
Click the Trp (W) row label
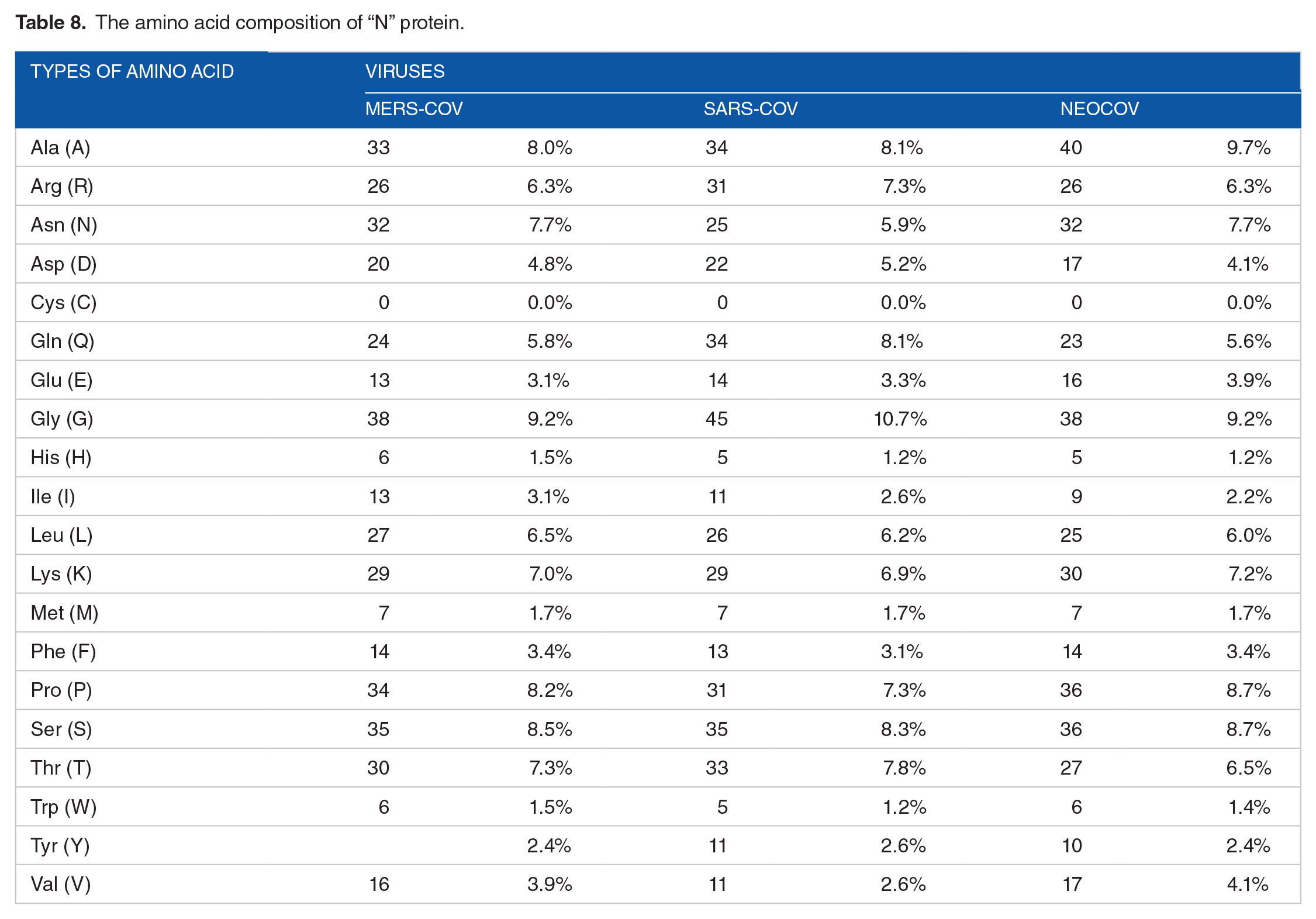click(64, 807)
